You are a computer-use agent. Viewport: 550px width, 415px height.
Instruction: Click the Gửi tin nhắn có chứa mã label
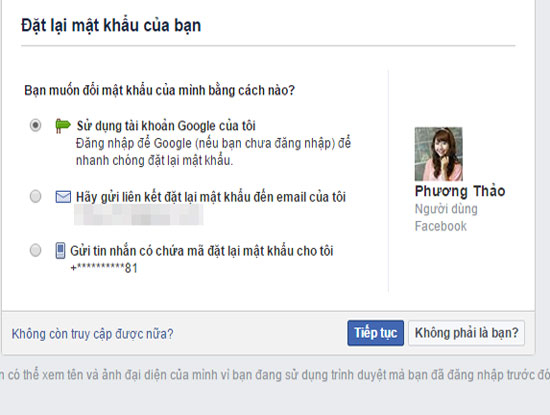point(202,251)
